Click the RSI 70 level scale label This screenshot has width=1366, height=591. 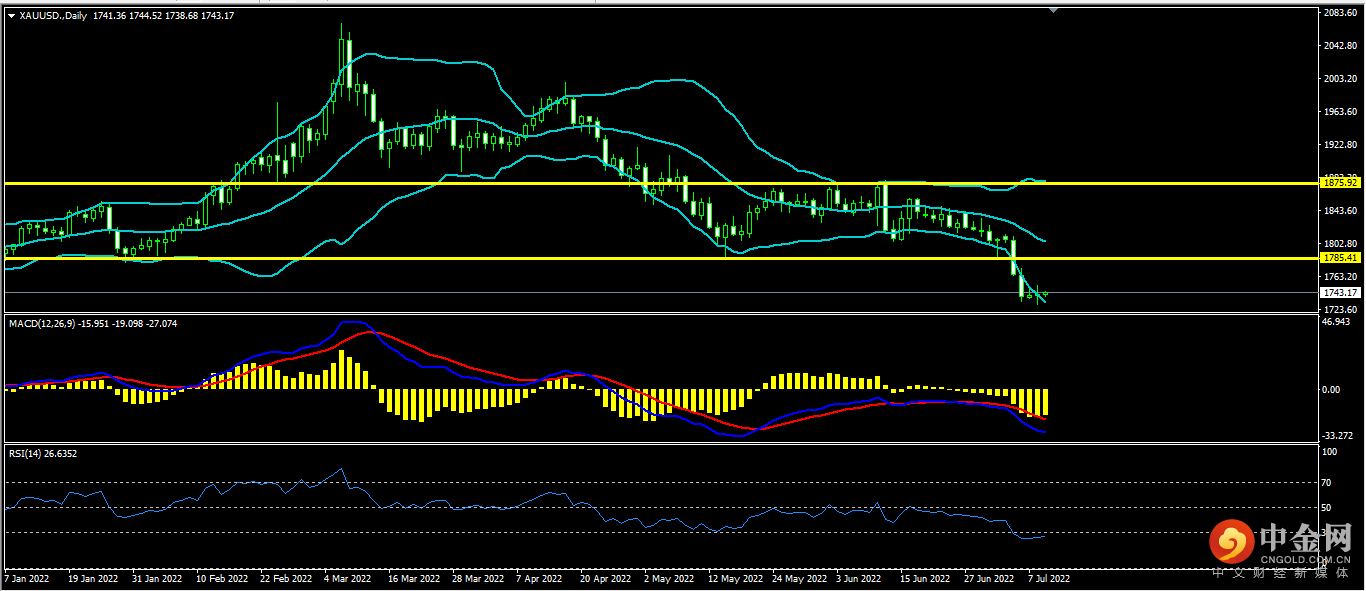point(1327,483)
